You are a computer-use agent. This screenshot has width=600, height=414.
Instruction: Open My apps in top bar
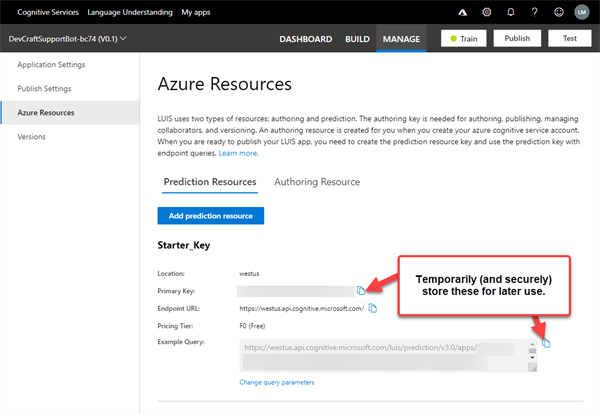pos(196,12)
